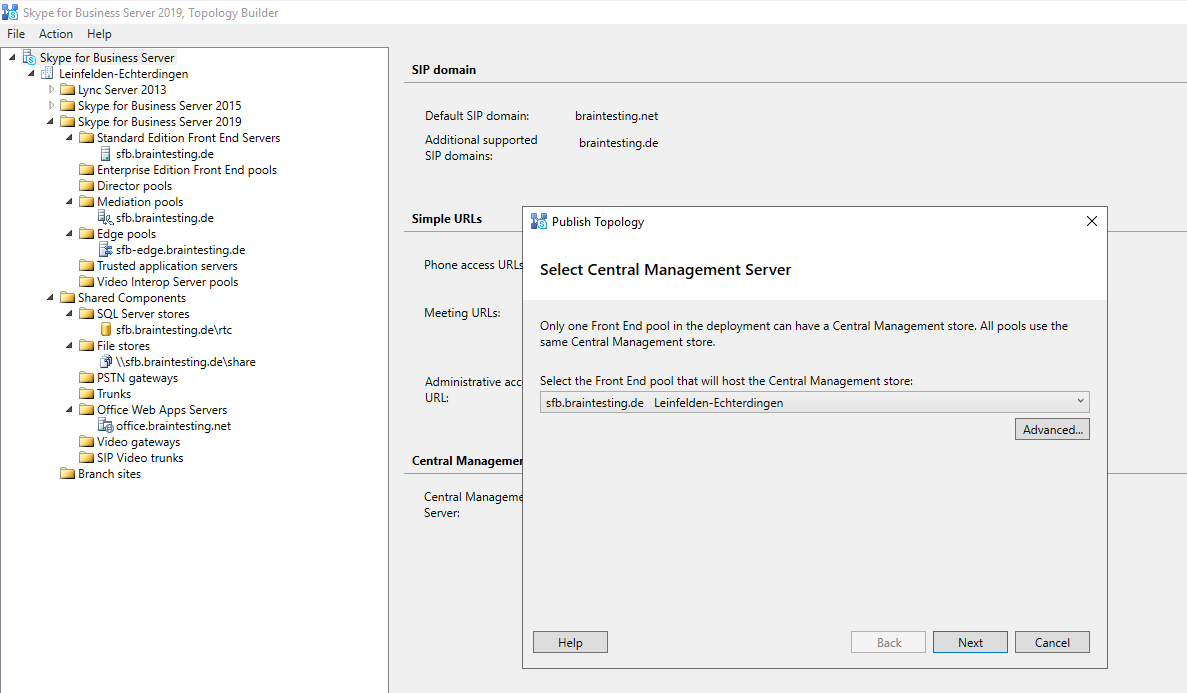The width and height of the screenshot is (1187, 693).
Task: Click the office.braintesting.net server icon
Action: pos(105,426)
